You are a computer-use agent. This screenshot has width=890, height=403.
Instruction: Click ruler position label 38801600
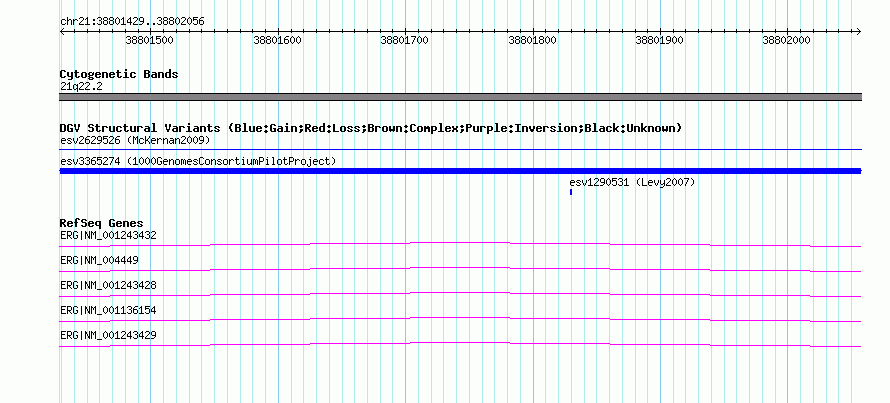tap(278, 40)
